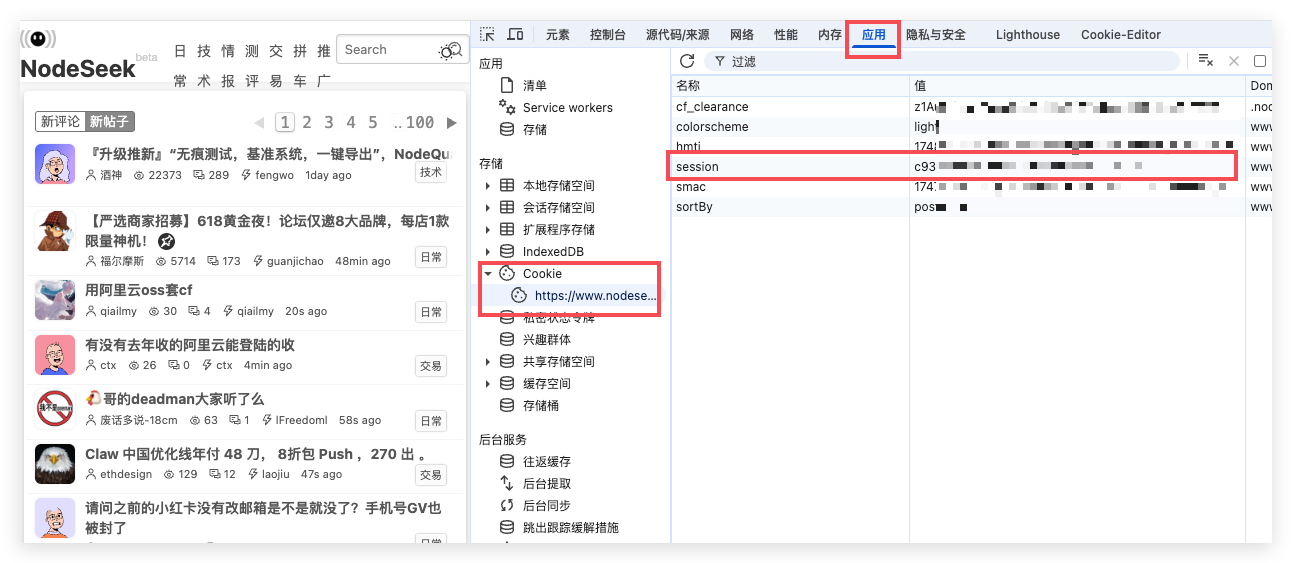Select the session cookie row
The image size is (1292, 563).
[971, 167]
